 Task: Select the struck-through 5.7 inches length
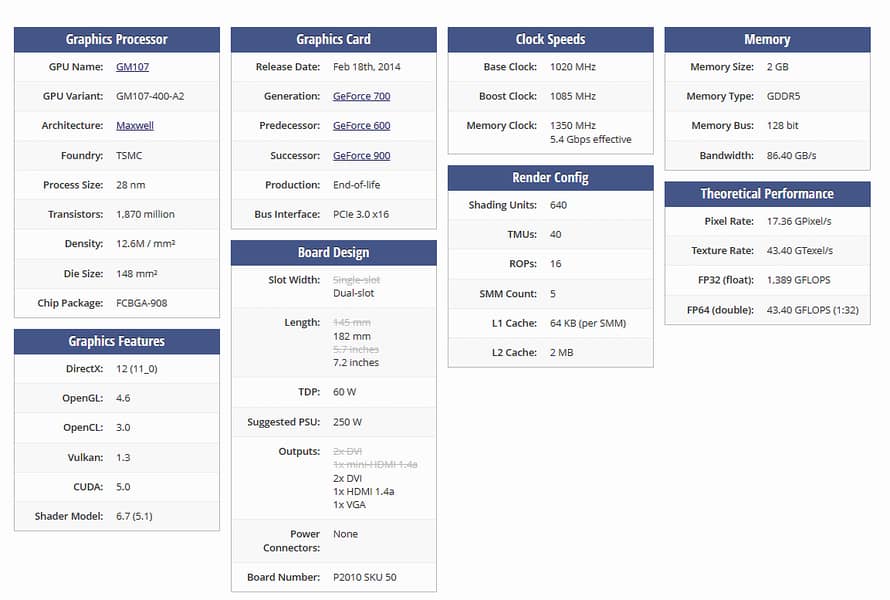click(x=355, y=349)
